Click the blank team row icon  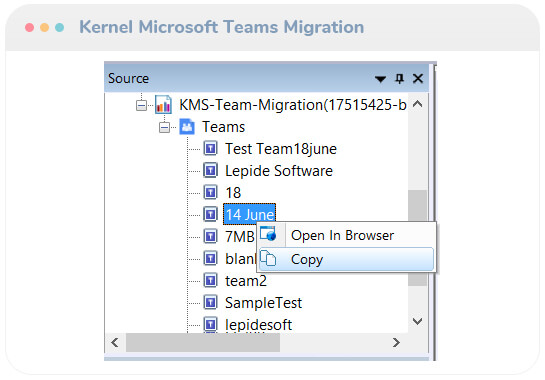click(x=210, y=258)
